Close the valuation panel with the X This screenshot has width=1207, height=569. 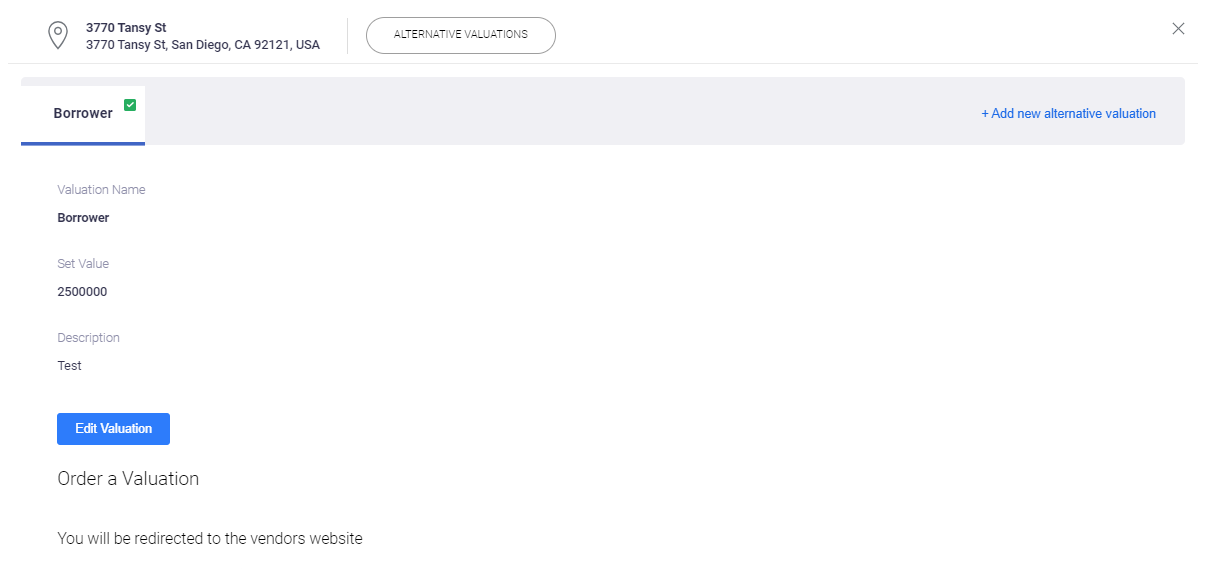click(x=1178, y=29)
